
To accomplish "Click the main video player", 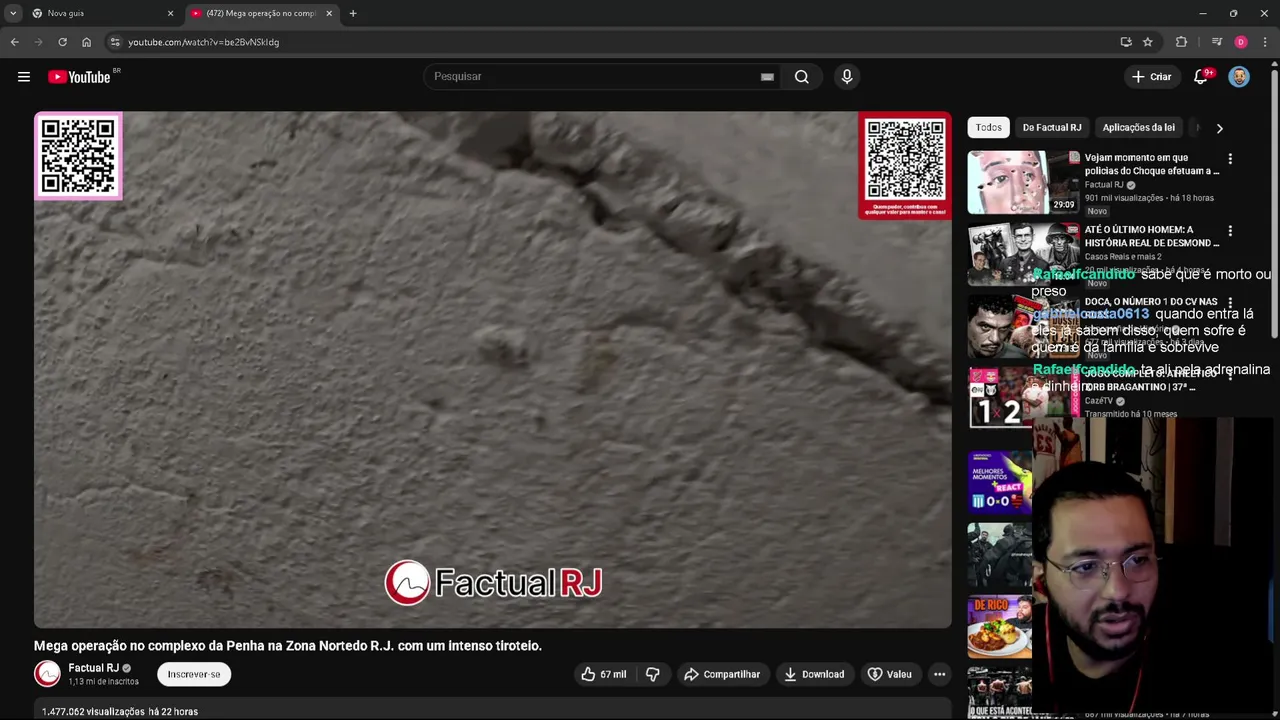I will pyautogui.click(x=493, y=370).
